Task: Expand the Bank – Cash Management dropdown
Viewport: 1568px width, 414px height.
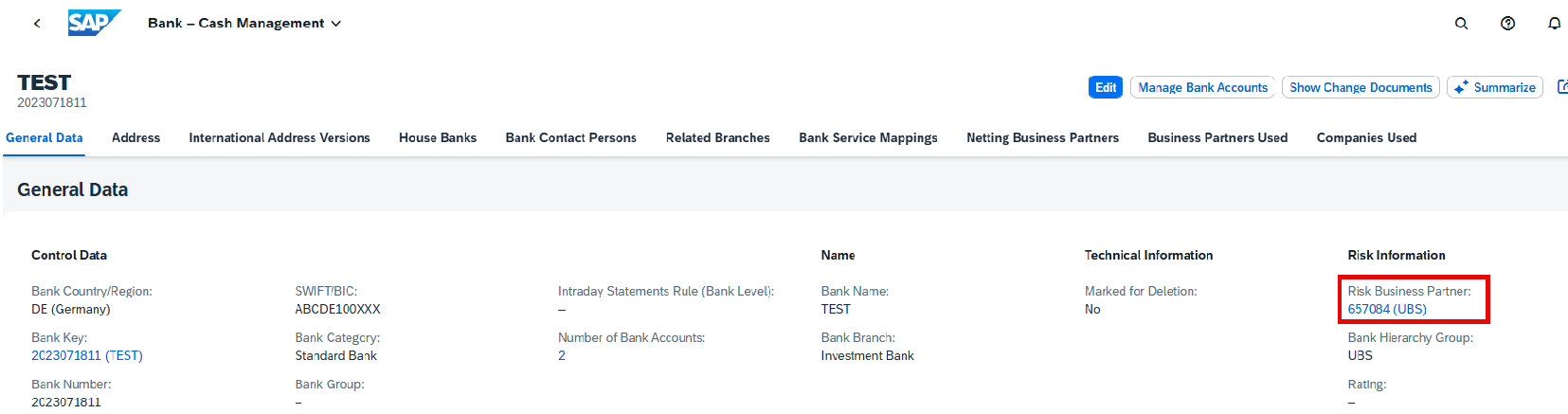Action: point(244,23)
